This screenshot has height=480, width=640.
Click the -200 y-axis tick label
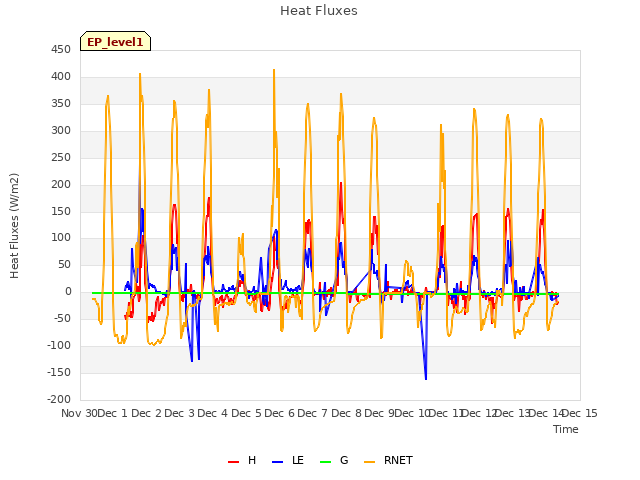(59, 399)
